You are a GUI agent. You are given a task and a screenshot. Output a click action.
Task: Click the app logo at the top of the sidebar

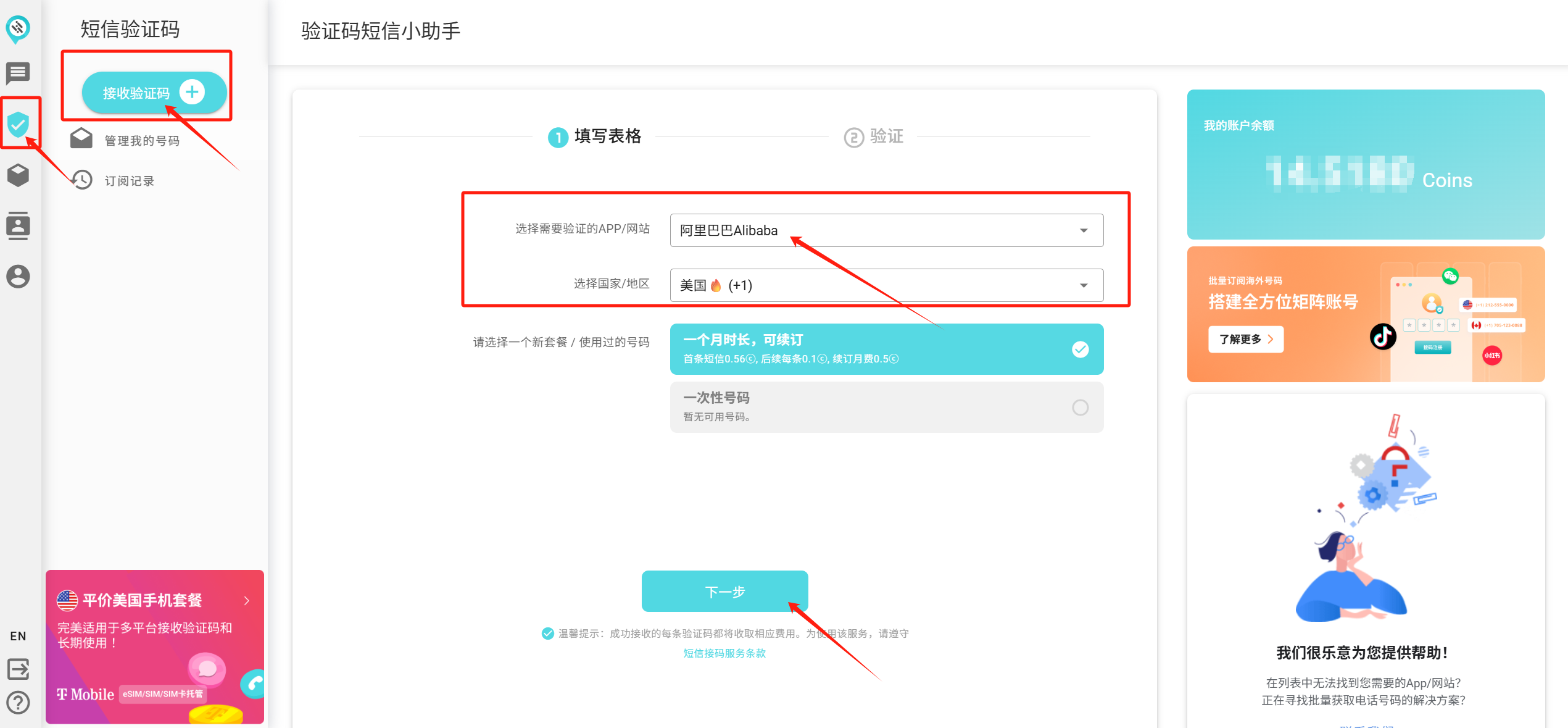tap(18, 28)
